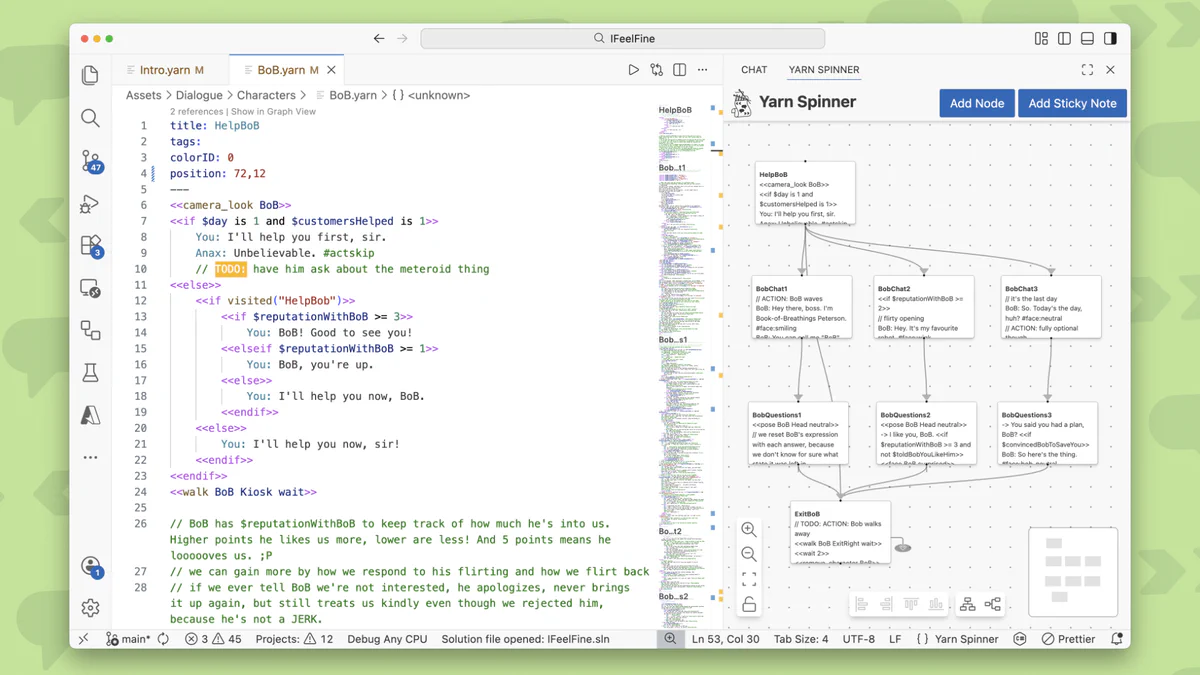Toggle the primary sidebar visibility

pyautogui.click(x=1064, y=39)
